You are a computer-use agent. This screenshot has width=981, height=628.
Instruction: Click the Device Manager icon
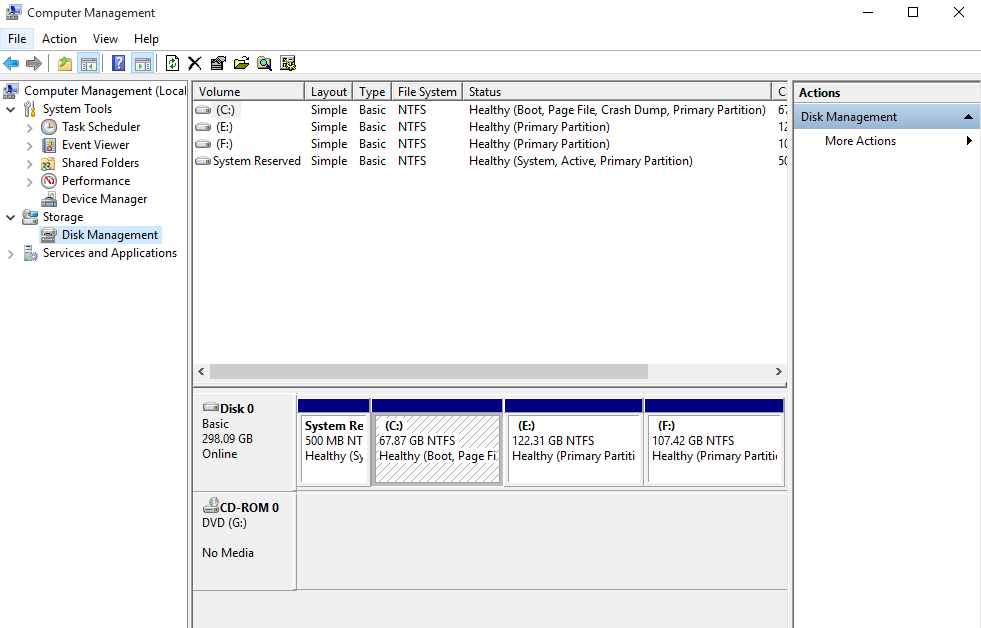pyautogui.click(x=48, y=198)
